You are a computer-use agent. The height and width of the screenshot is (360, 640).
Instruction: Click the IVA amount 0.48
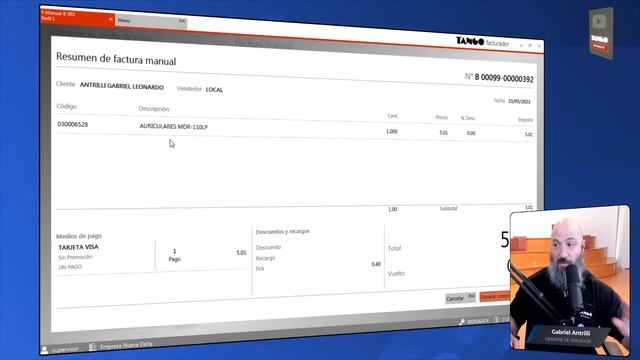pos(376,264)
